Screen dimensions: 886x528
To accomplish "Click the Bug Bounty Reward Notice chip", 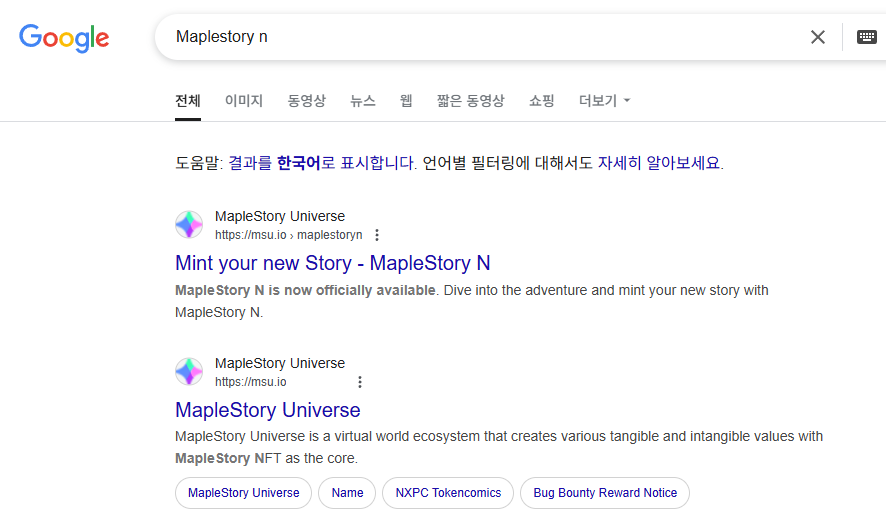I will point(605,493).
